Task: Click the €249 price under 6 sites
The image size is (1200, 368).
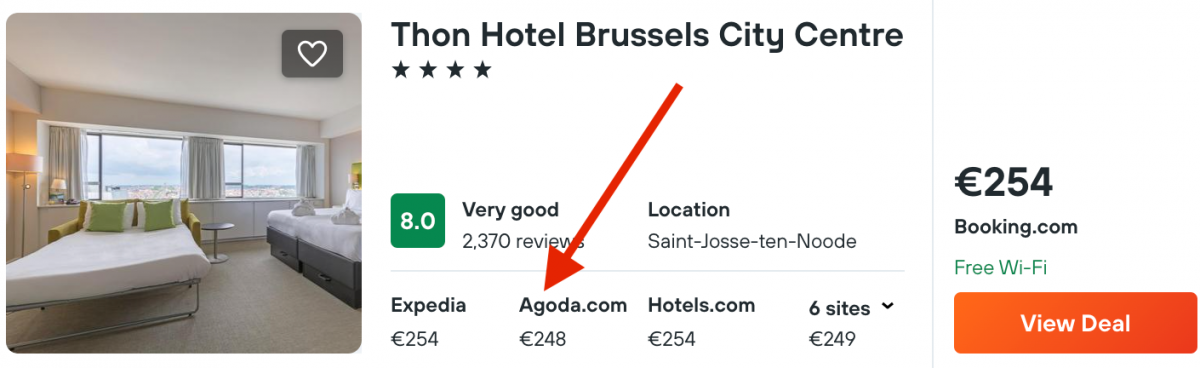Action: click(x=832, y=339)
